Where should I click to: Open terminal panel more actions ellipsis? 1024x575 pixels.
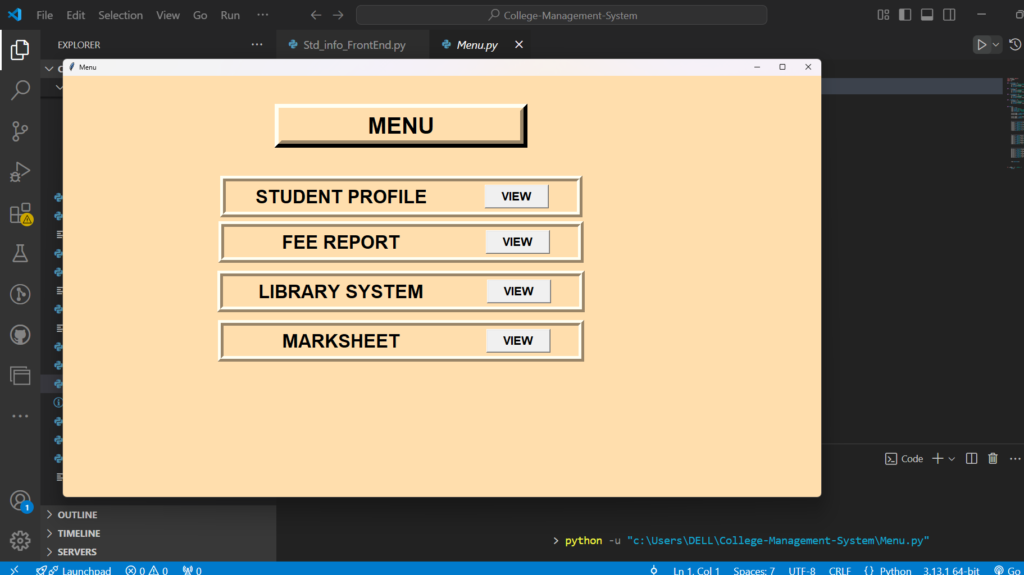point(1015,459)
